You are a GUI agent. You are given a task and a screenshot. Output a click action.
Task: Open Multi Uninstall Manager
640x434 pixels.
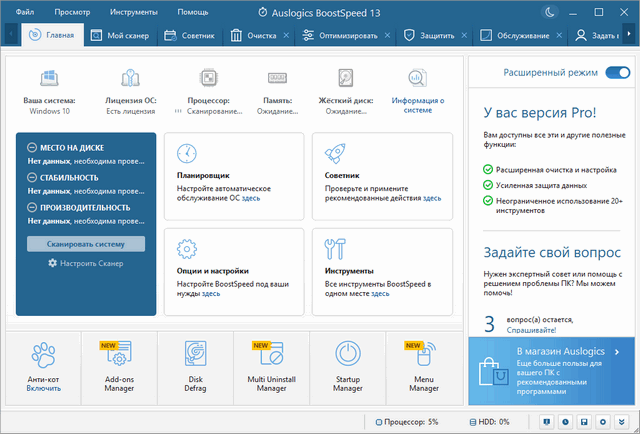coord(271,366)
